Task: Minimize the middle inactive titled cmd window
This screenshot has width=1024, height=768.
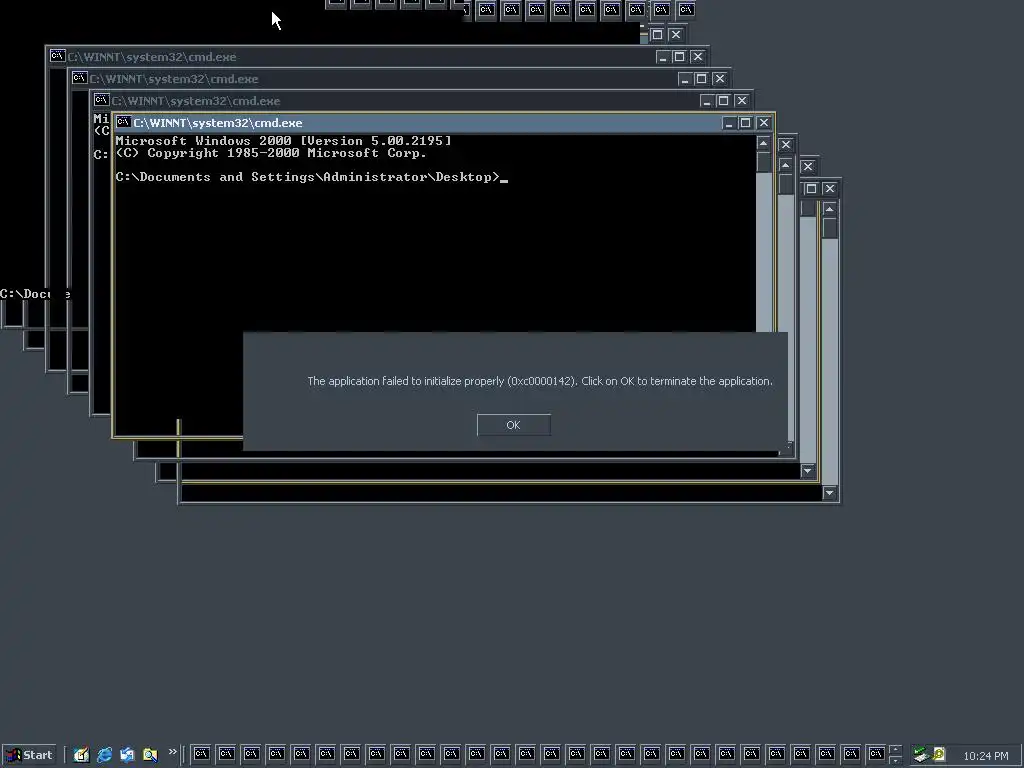Action: click(684, 79)
